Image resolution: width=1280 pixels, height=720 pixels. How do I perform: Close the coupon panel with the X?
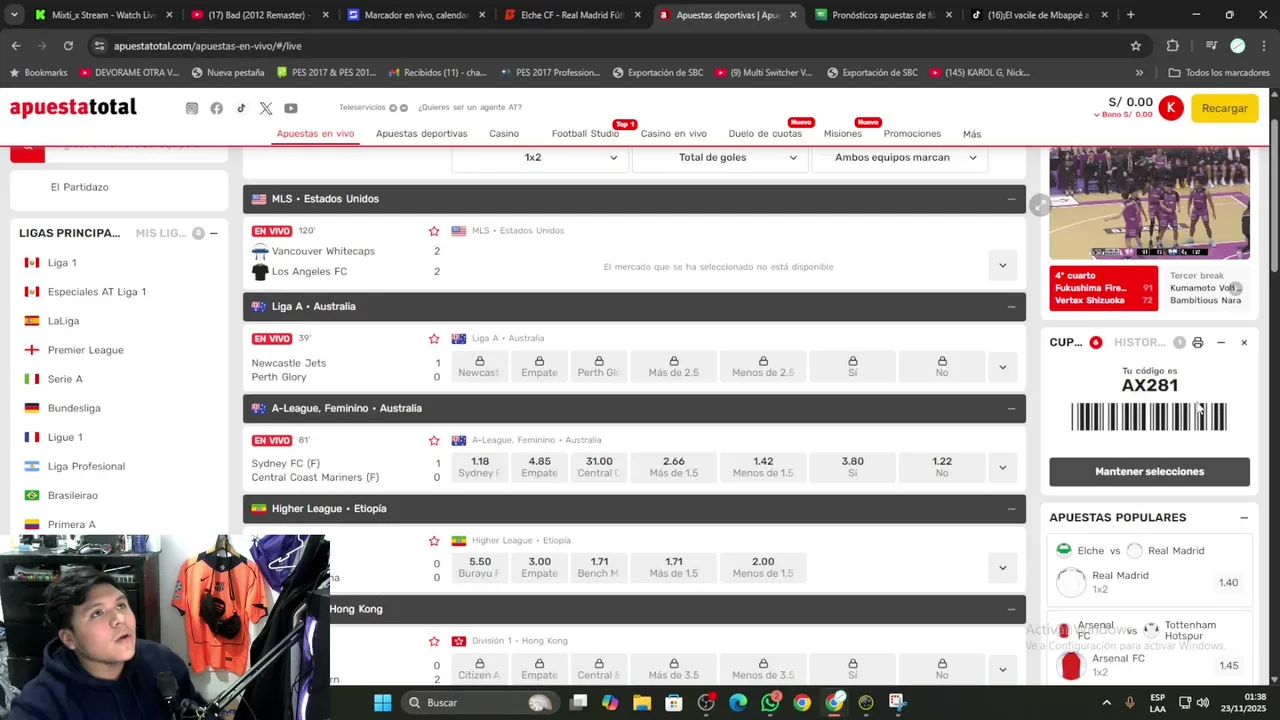click(1244, 342)
